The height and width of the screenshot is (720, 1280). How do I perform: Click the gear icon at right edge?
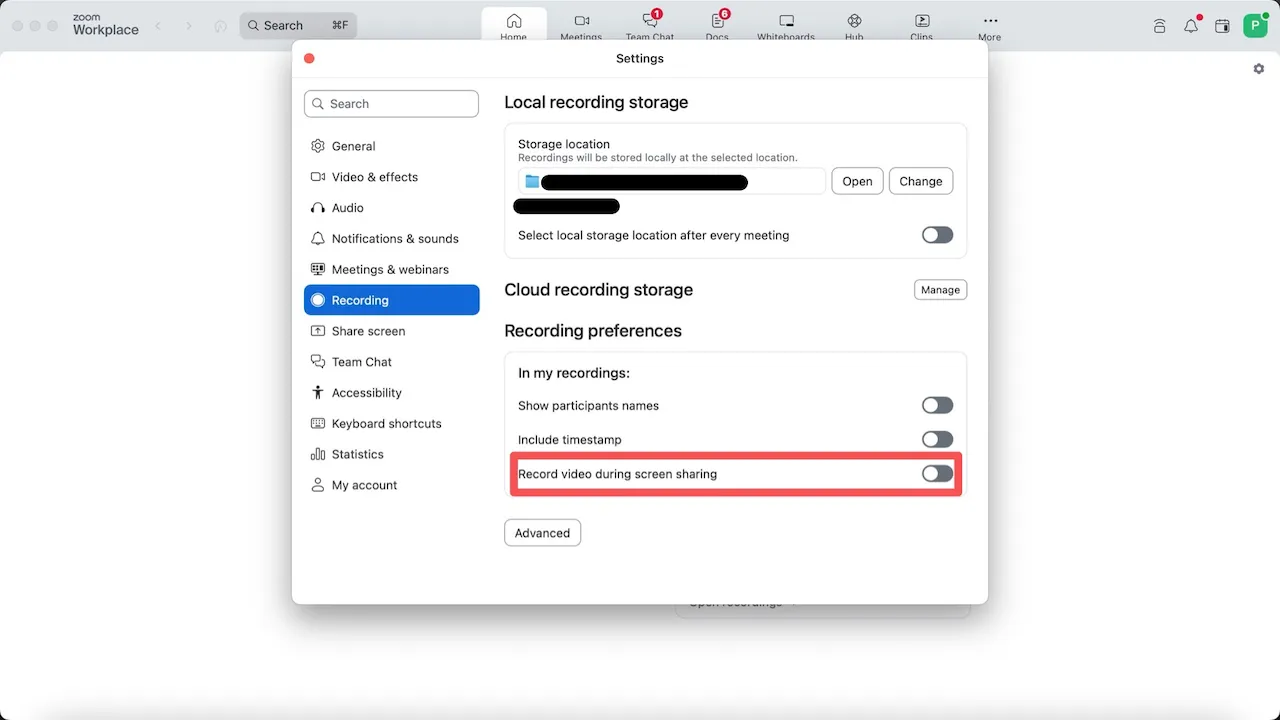pos(1258,69)
